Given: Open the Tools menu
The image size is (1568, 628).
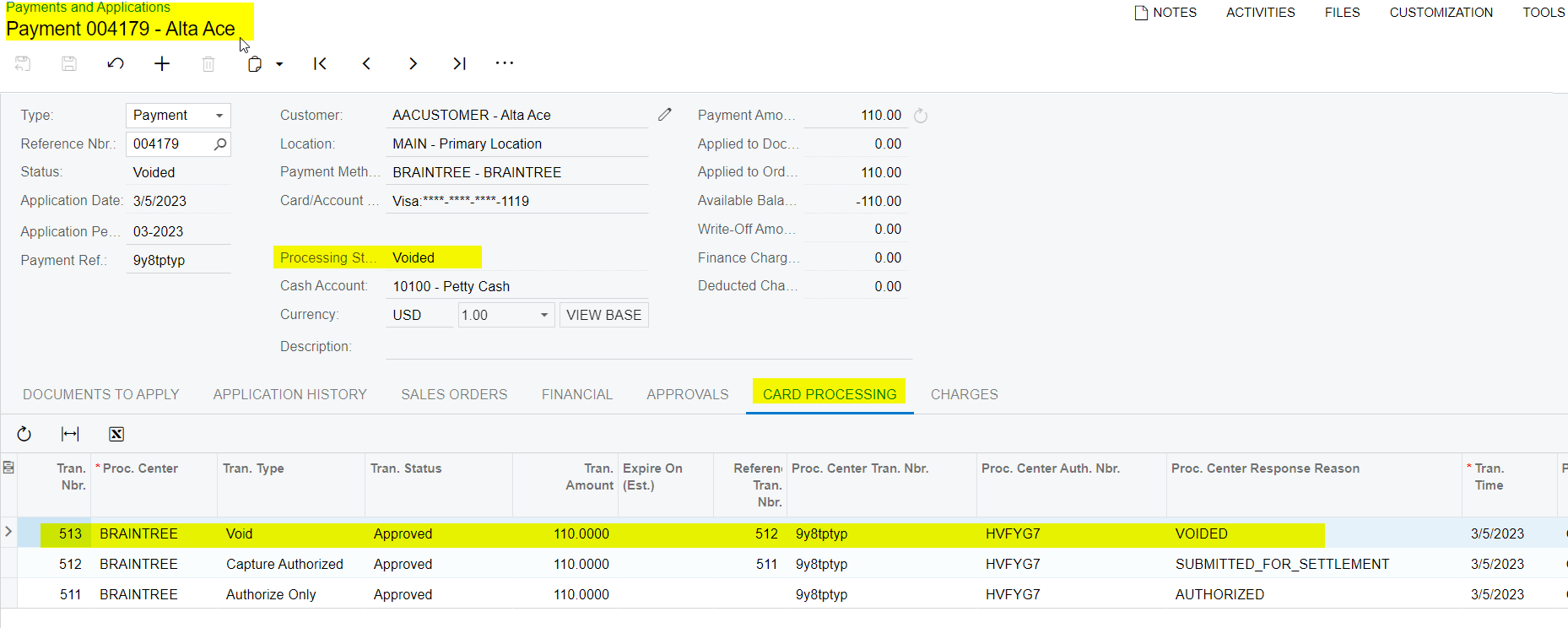Looking at the screenshot, I should click(1544, 13).
